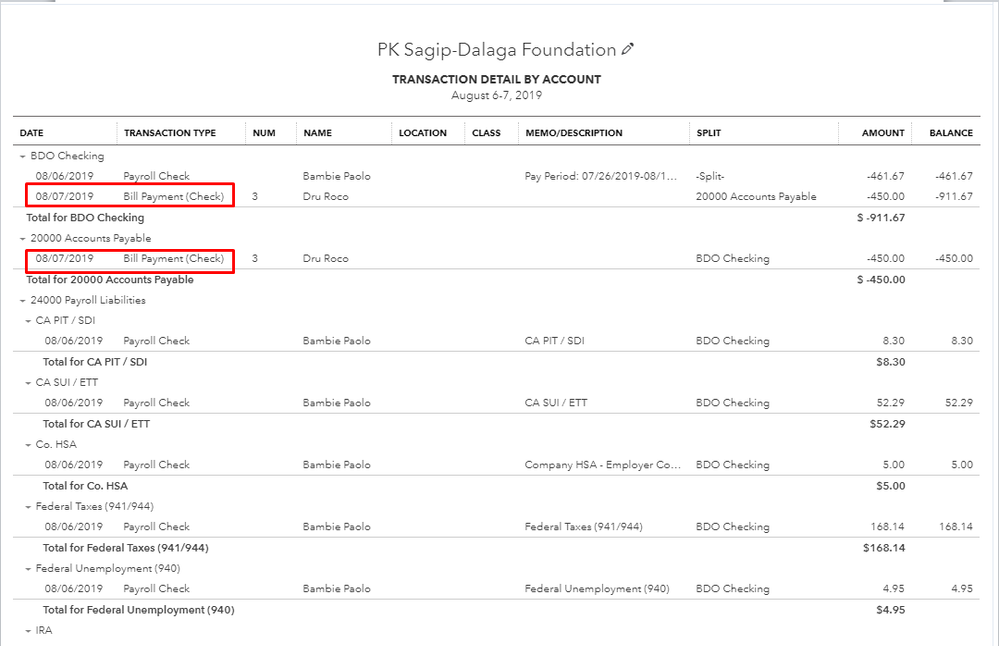
Task: Click the TRANSACTION TYPE column header
Action: [x=170, y=133]
